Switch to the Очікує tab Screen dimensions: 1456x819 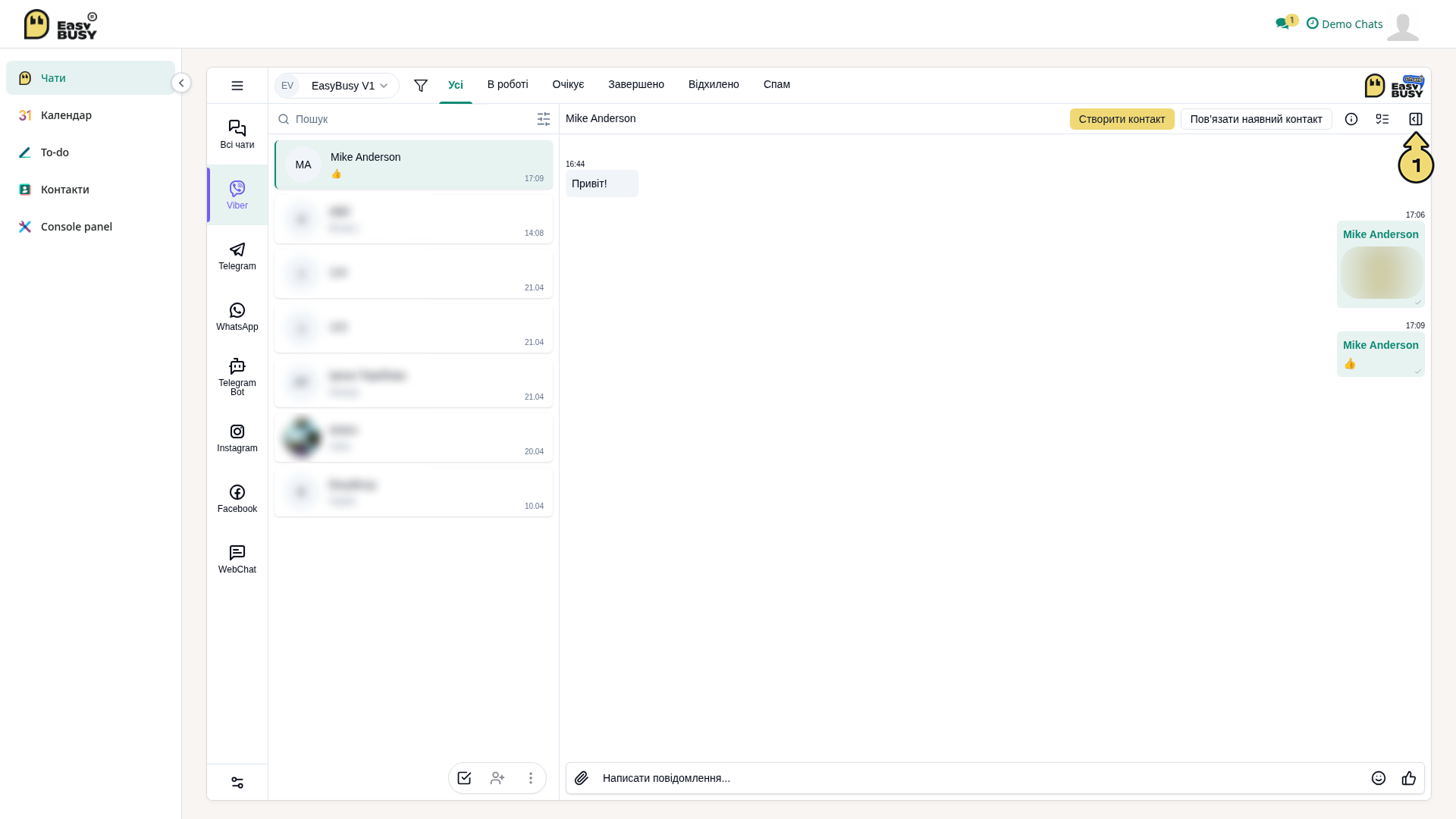click(x=569, y=84)
